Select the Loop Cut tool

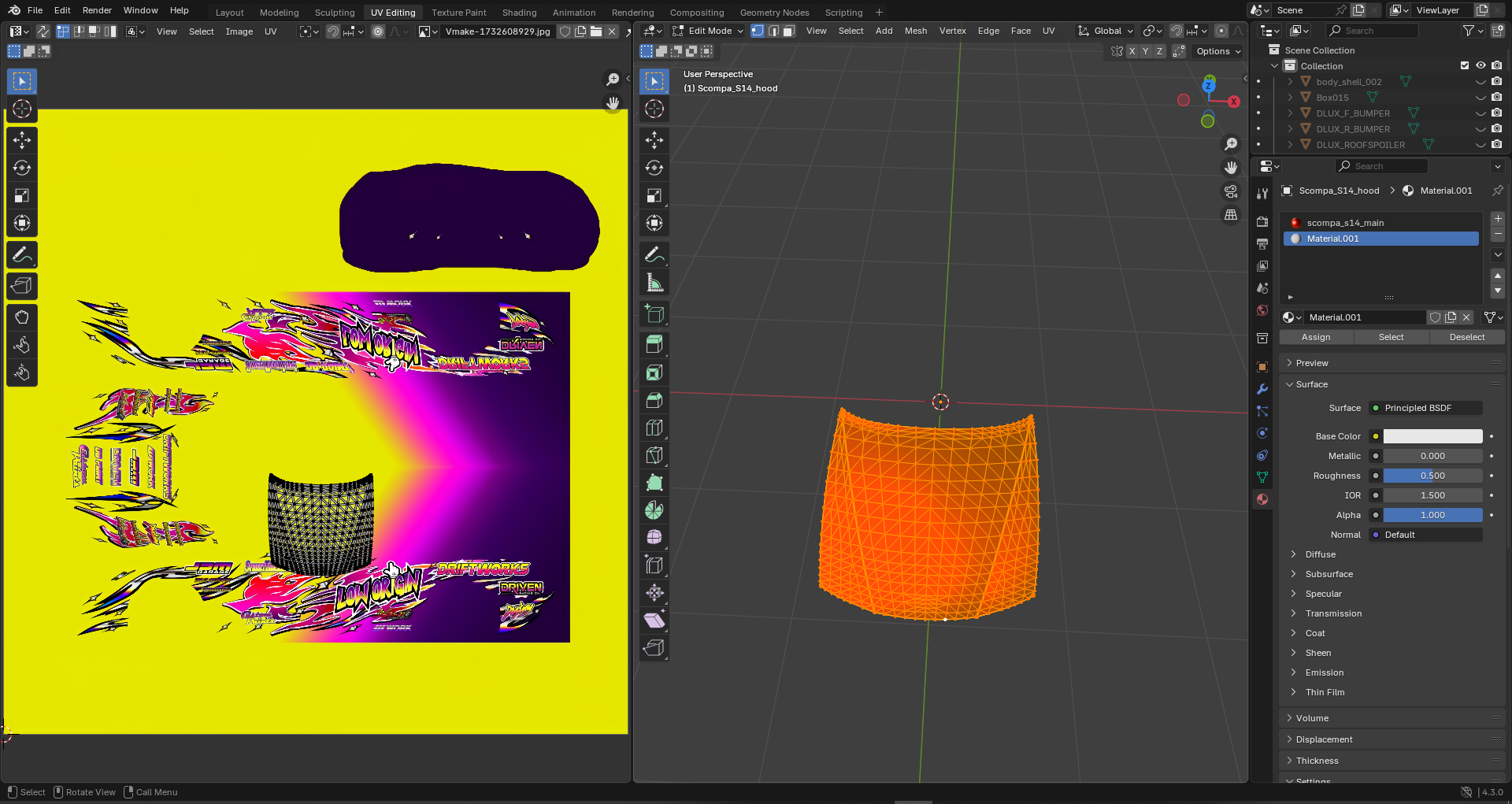click(x=654, y=428)
